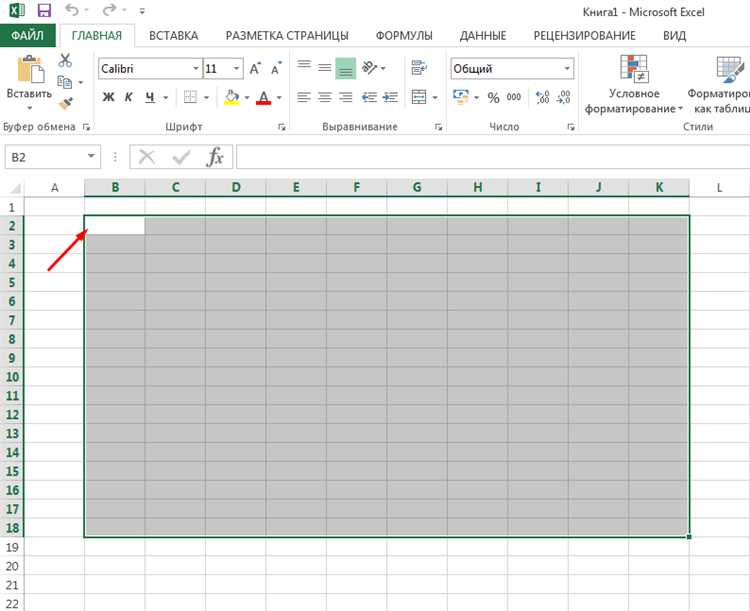Open Условное форматирование conditional formatting
The image size is (750, 611).
point(634,85)
